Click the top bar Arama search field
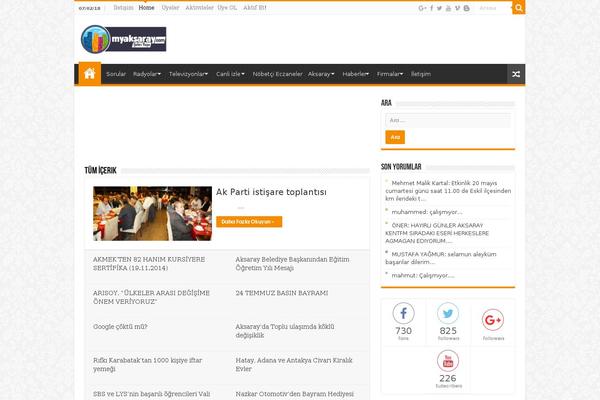The image size is (600, 400). click(x=494, y=8)
